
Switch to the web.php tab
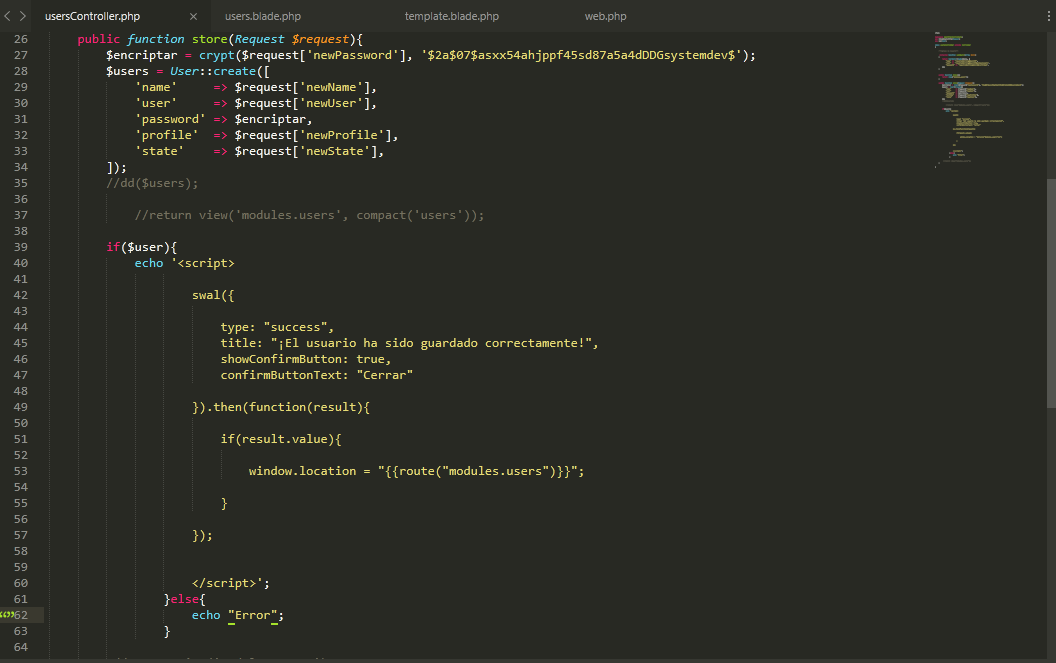[605, 16]
